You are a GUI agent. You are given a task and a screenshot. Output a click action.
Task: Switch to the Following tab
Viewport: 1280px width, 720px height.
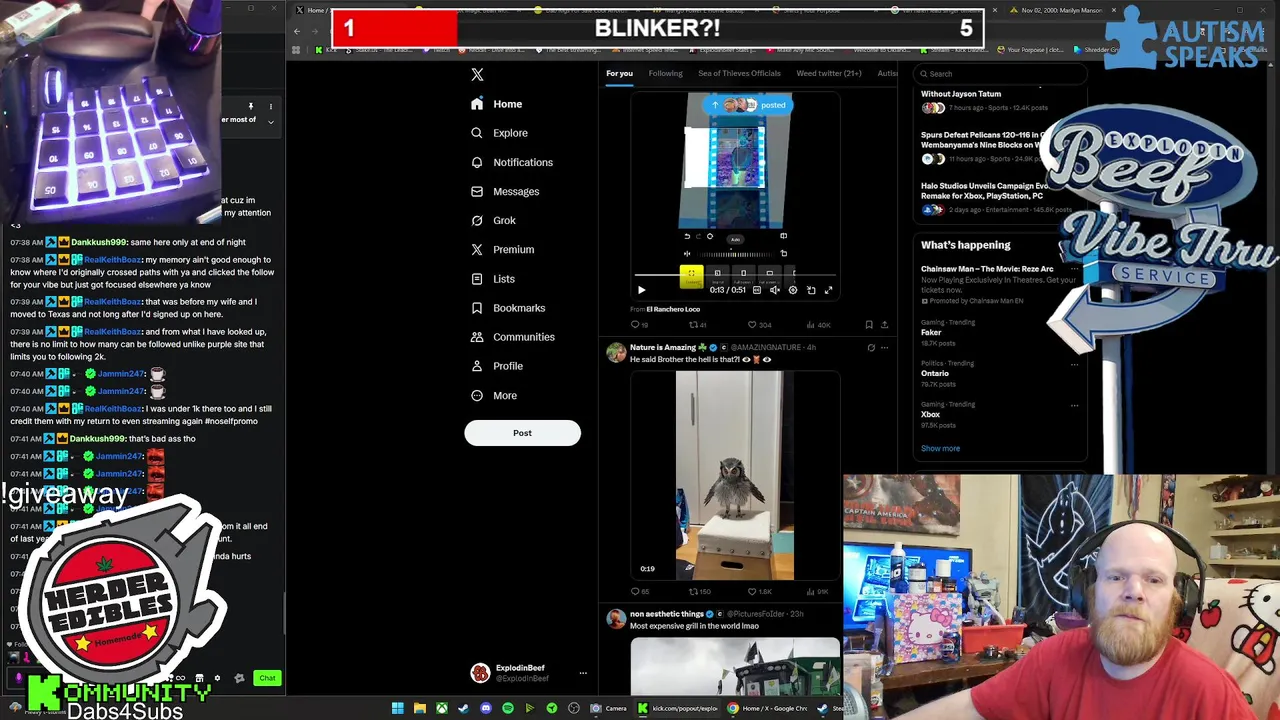coord(665,73)
